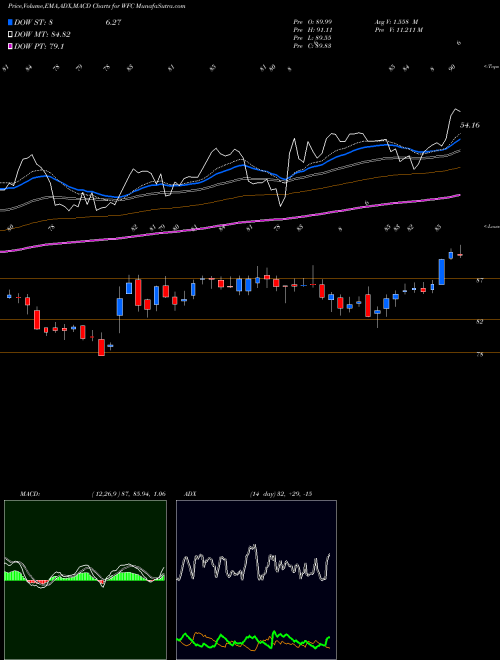Image resolution: width=500 pixels, height=660 pixels.
Task: Click the 54.16 label on EMA chart
Action: click(470, 125)
